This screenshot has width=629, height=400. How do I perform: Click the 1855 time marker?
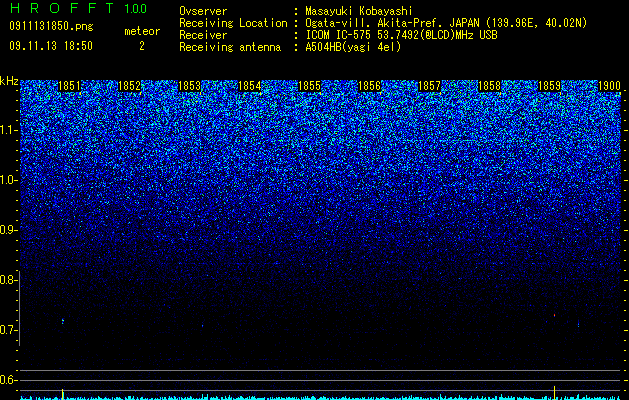(x=310, y=86)
